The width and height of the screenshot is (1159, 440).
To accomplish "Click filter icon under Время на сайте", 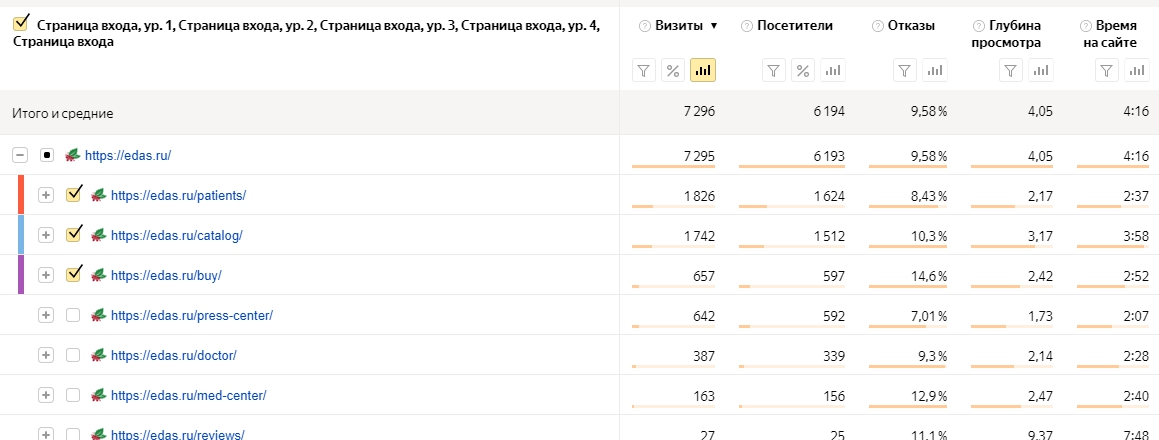I will tap(1106, 71).
